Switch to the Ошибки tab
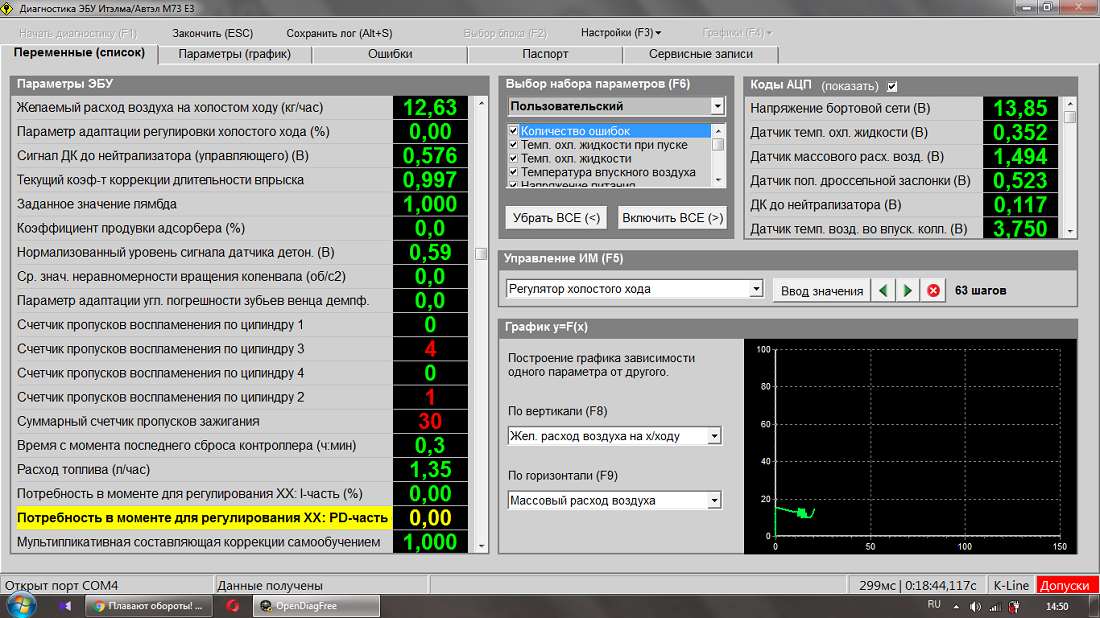Viewport: 1100px width, 618px height. tap(390, 54)
